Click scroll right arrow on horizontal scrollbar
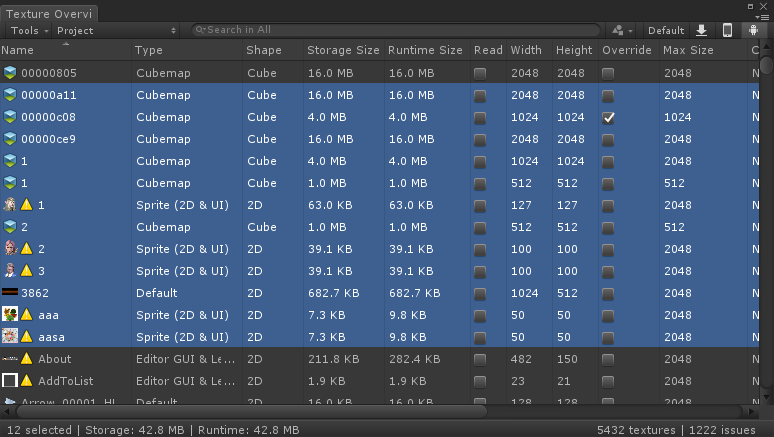 pyautogui.click(x=751, y=411)
